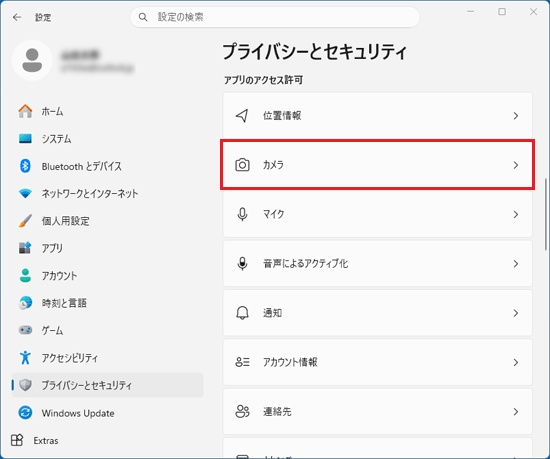Click the ホーム house icon
The image size is (550, 459).
coord(25,111)
